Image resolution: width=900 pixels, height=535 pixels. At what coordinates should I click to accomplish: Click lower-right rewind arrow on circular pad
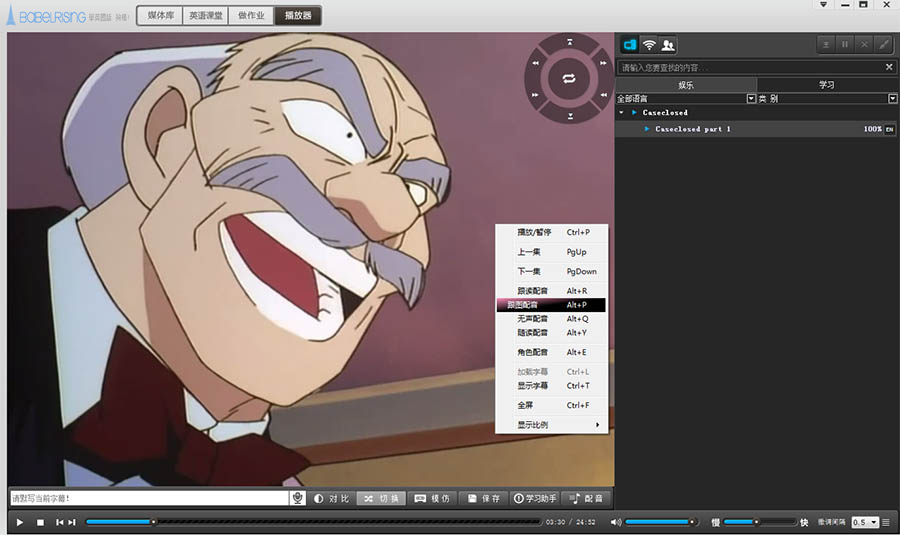pos(603,95)
